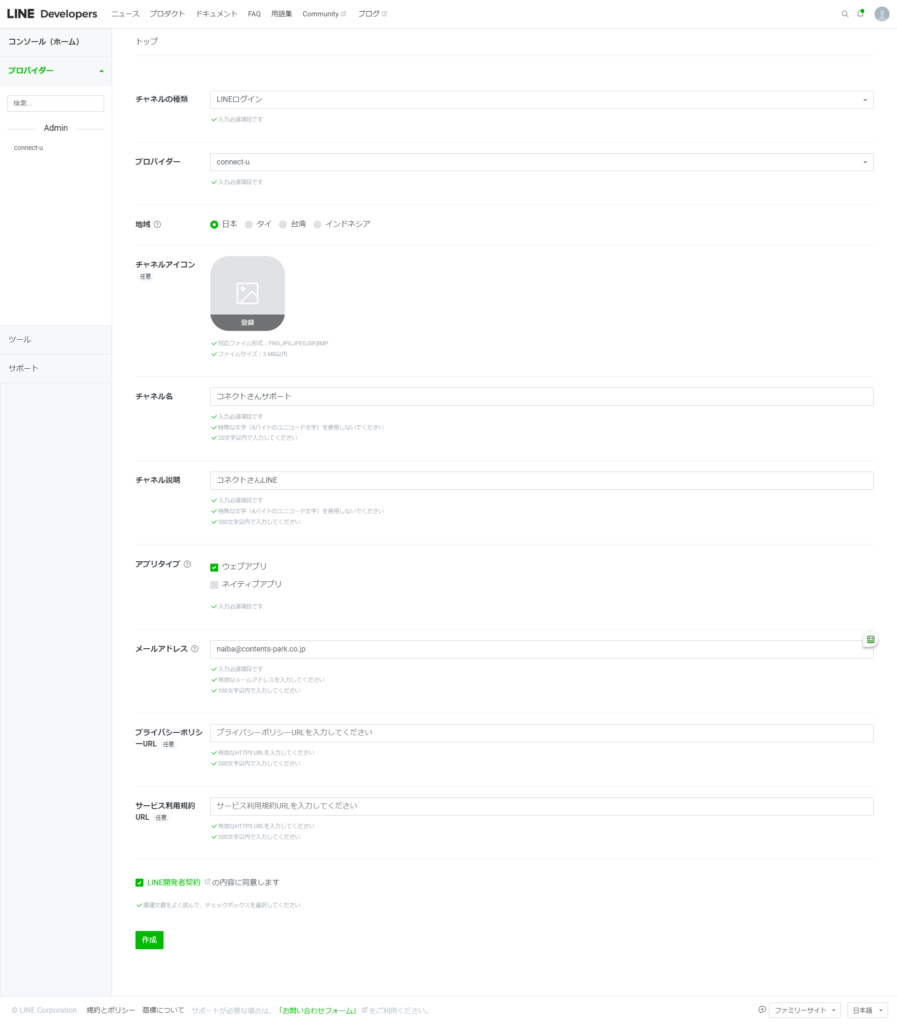Go to the プロダクト menu item
Image resolution: width=897 pixels, height=1024 pixels.
coord(167,14)
